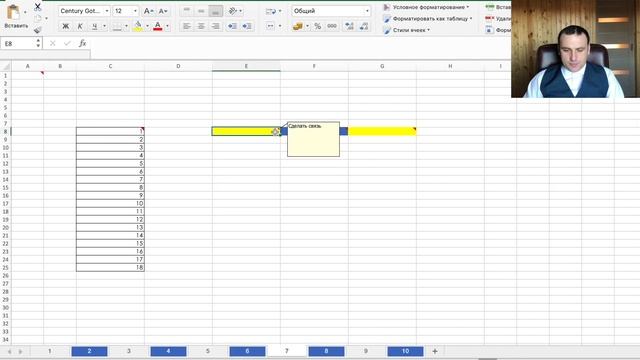Viewport: 640px width, 360px height.
Task: Apply the currency number format icon
Action: (x=298, y=26)
